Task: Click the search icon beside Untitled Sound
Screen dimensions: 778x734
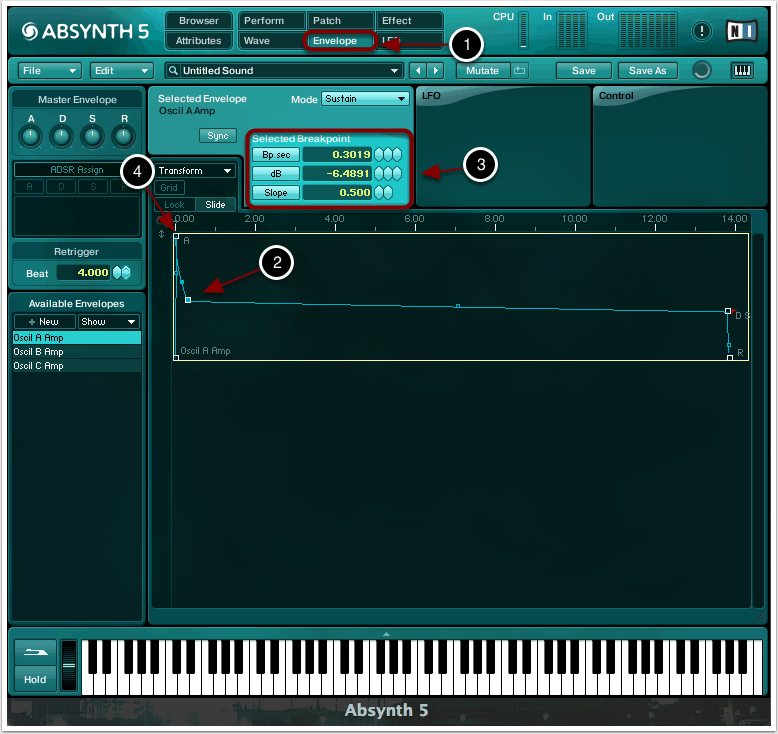Action: point(173,71)
